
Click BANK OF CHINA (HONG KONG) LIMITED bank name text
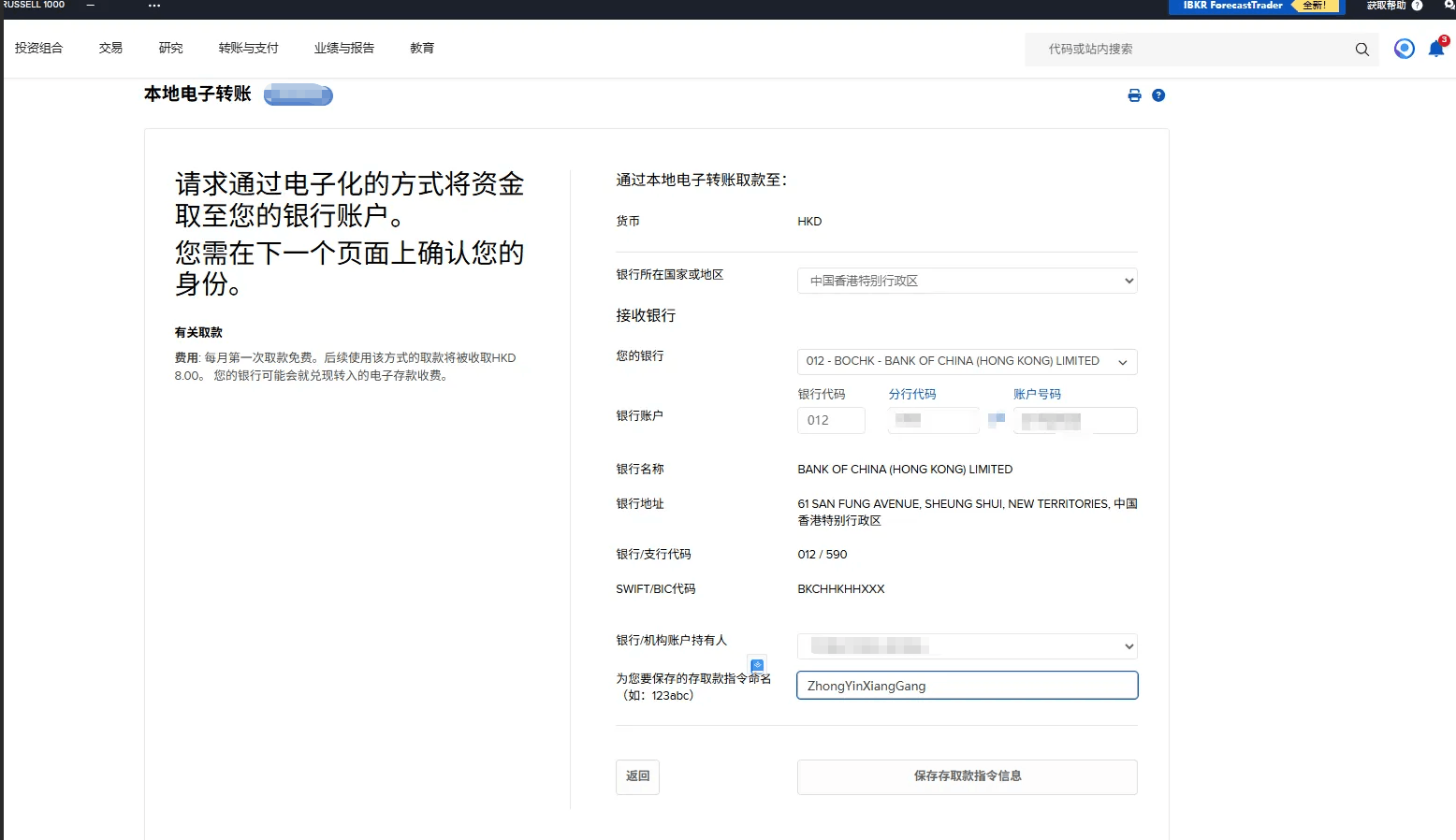(x=905, y=470)
